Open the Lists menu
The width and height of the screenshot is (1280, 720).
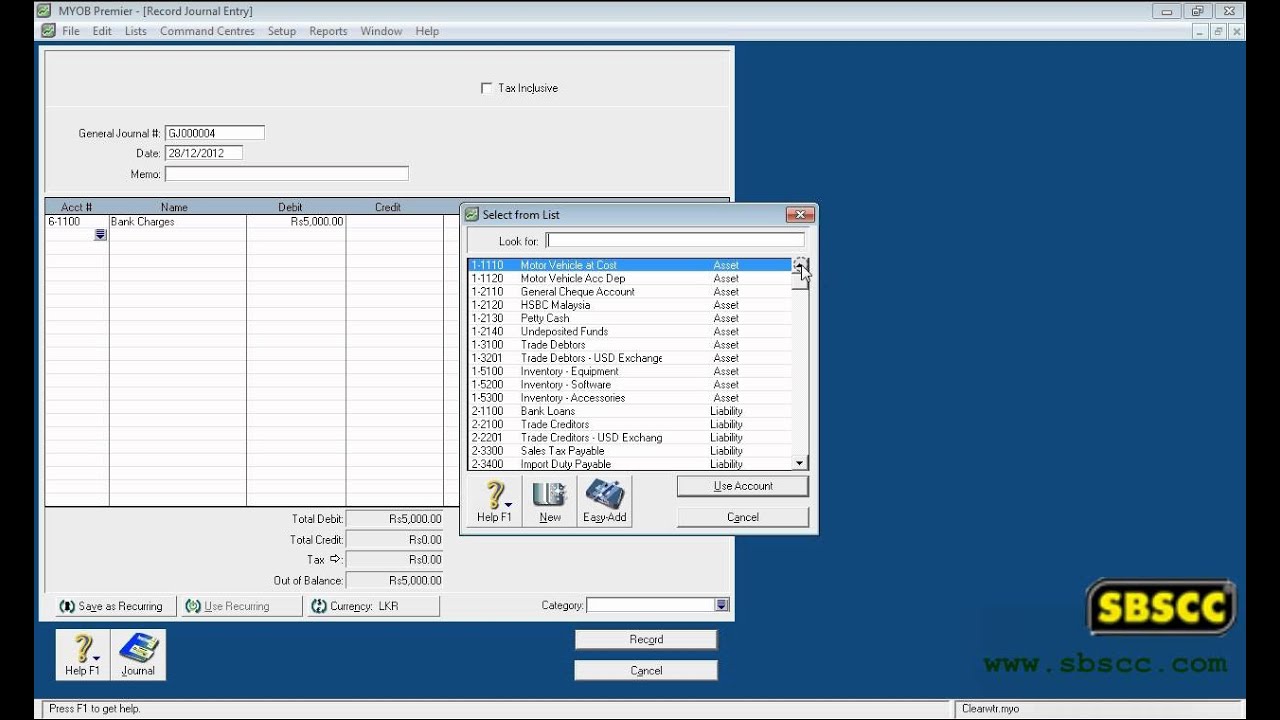(136, 31)
